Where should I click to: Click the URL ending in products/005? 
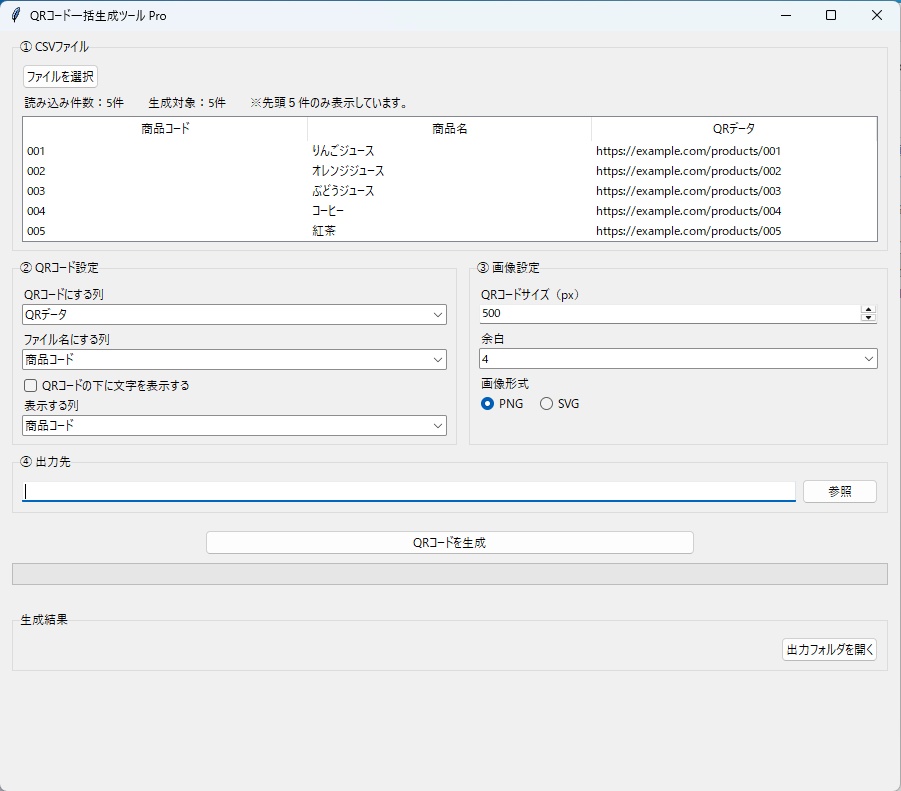tap(688, 231)
